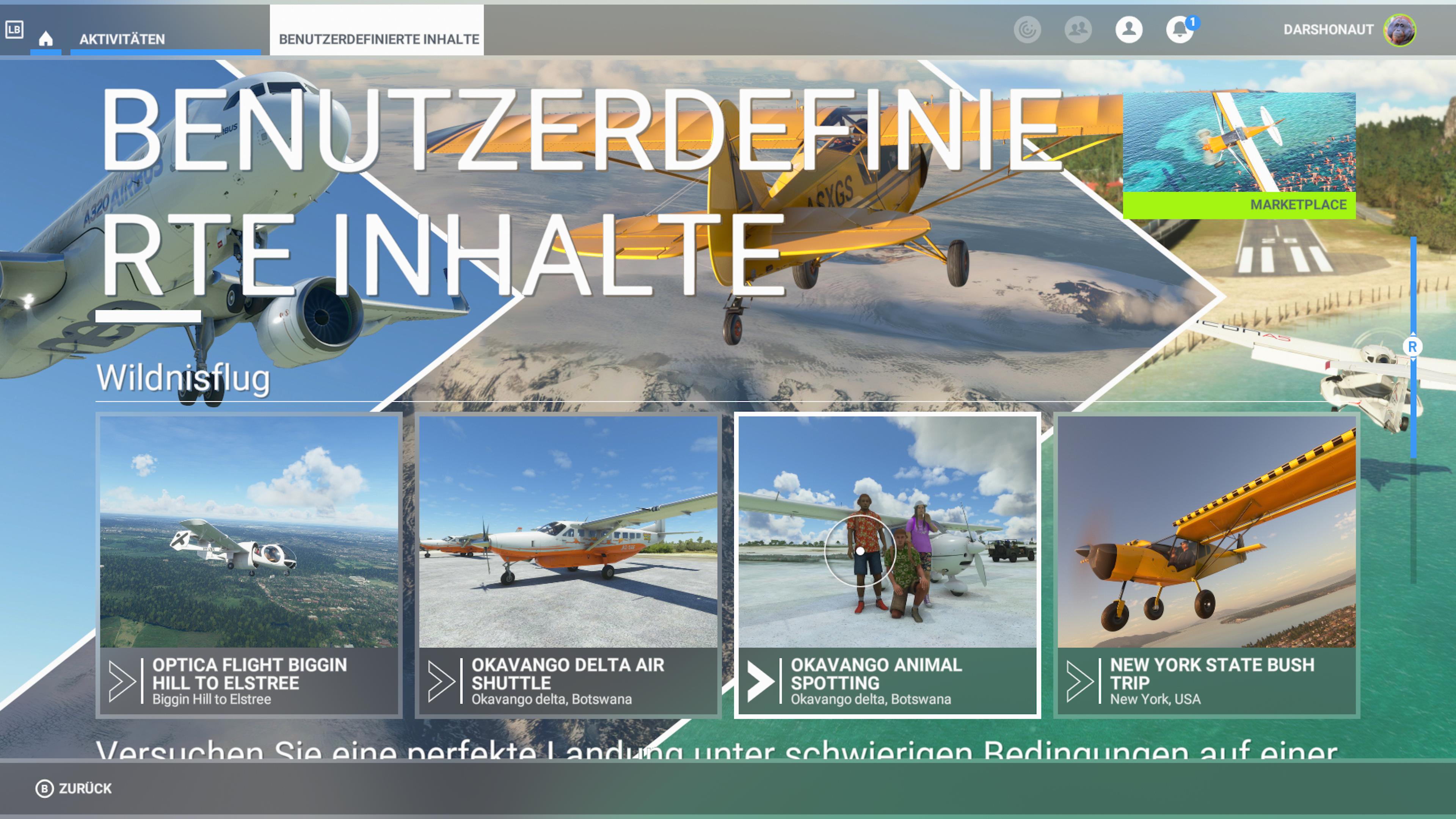This screenshot has width=1456, height=819.
Task: Go to the home screen icon
Action: (46, 38)
